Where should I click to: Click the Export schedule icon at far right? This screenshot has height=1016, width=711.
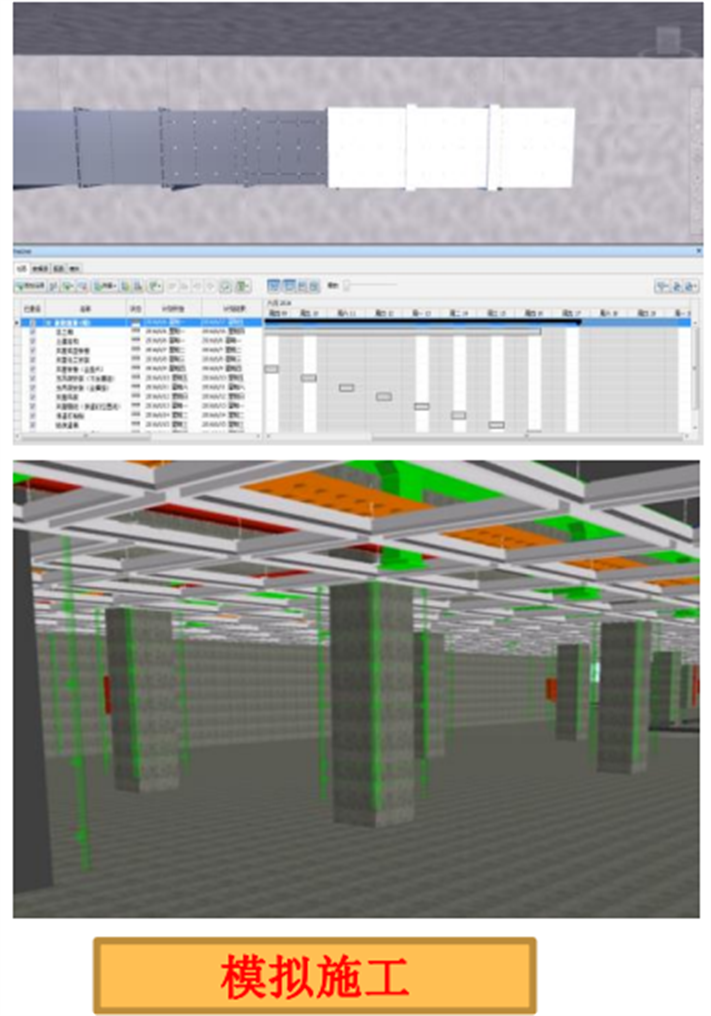click(x=692, y=286)
